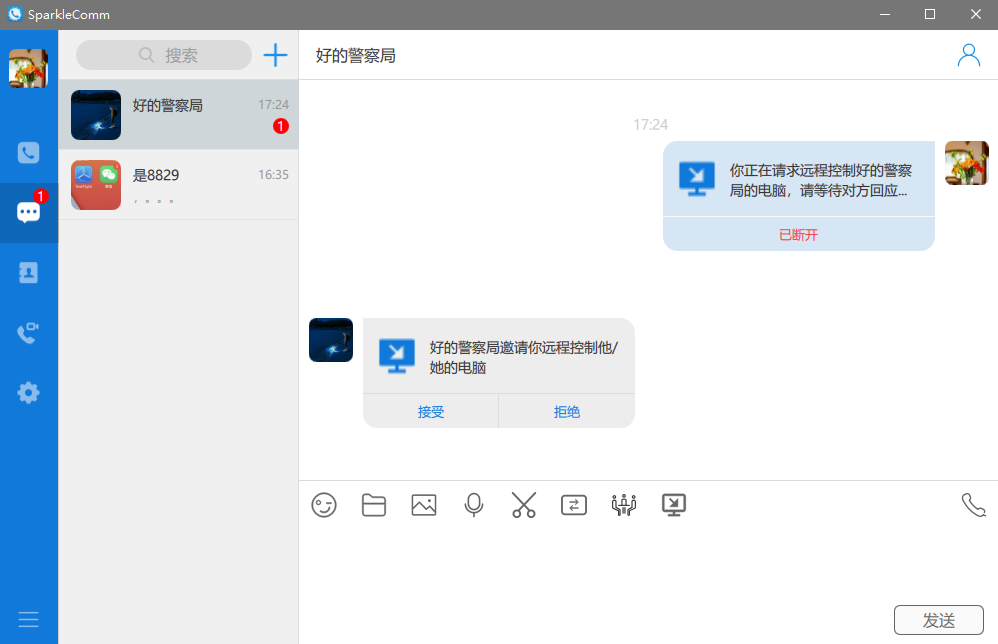This screenshot has height=644, width=998.
Task: Click the 搜索 search field
Action: coord(164,55)
